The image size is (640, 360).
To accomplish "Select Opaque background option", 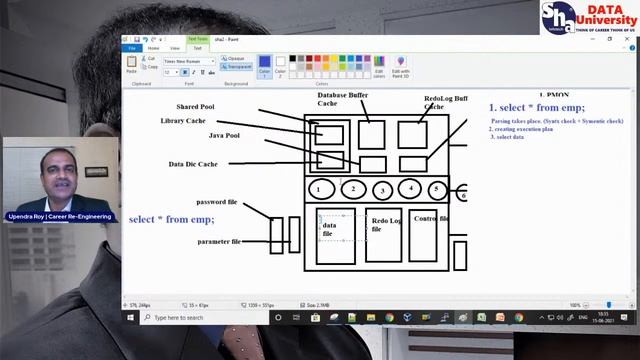I will (233, 58).
